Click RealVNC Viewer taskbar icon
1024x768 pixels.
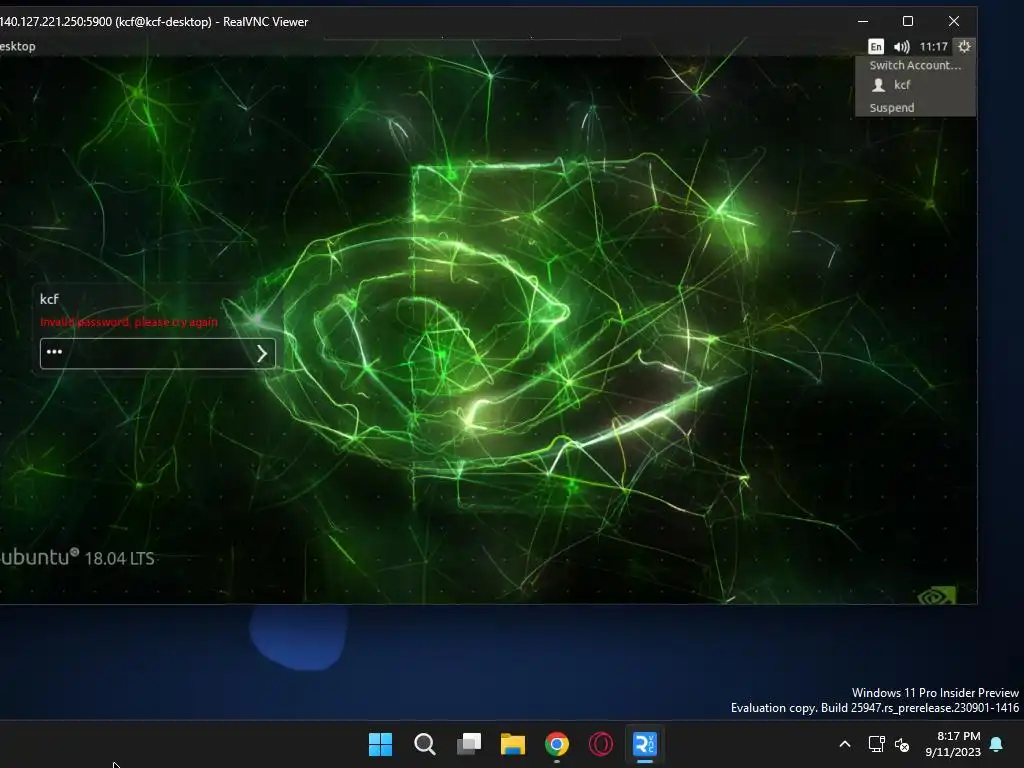coord(645,744)
